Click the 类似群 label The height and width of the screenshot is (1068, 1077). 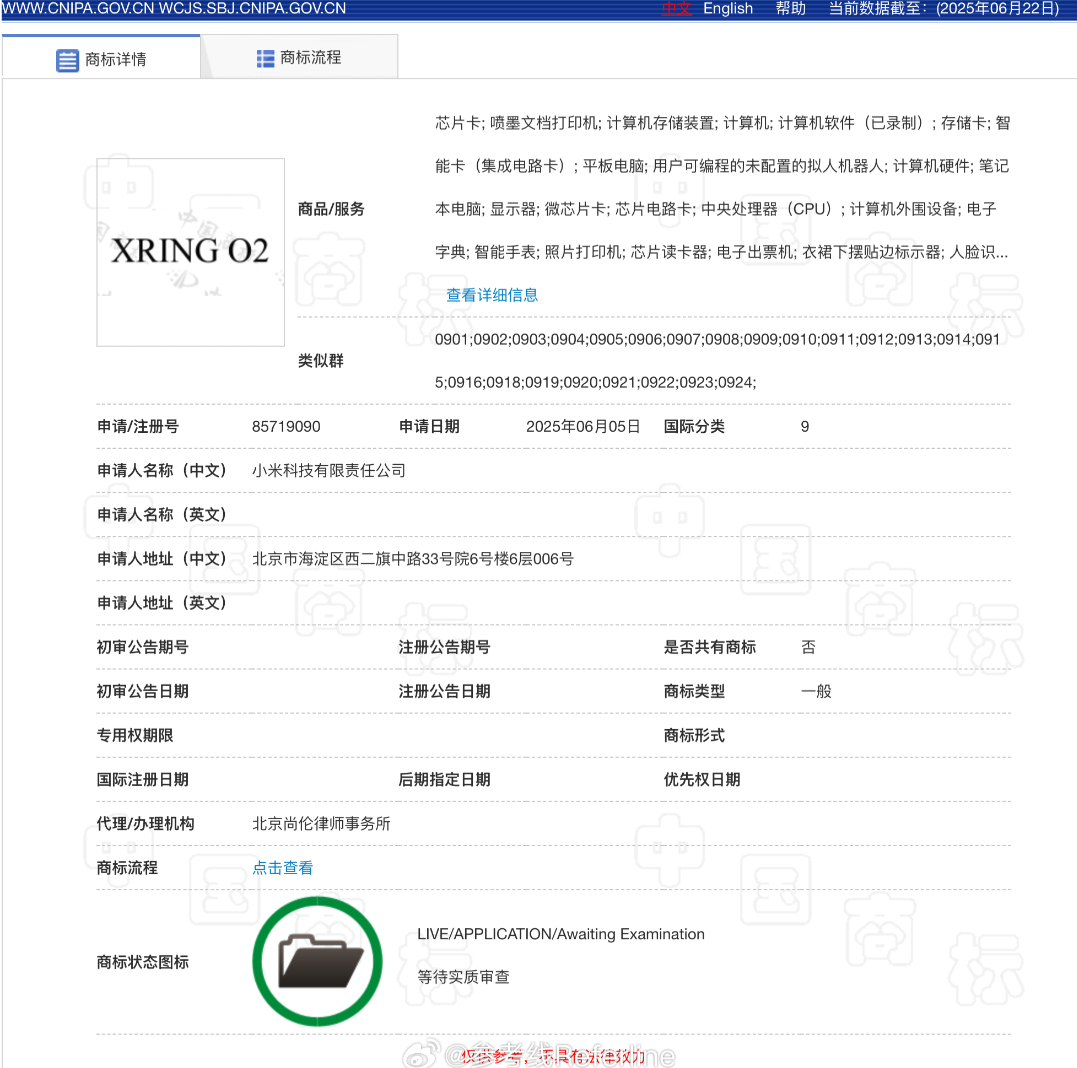[x=321, y=361]
